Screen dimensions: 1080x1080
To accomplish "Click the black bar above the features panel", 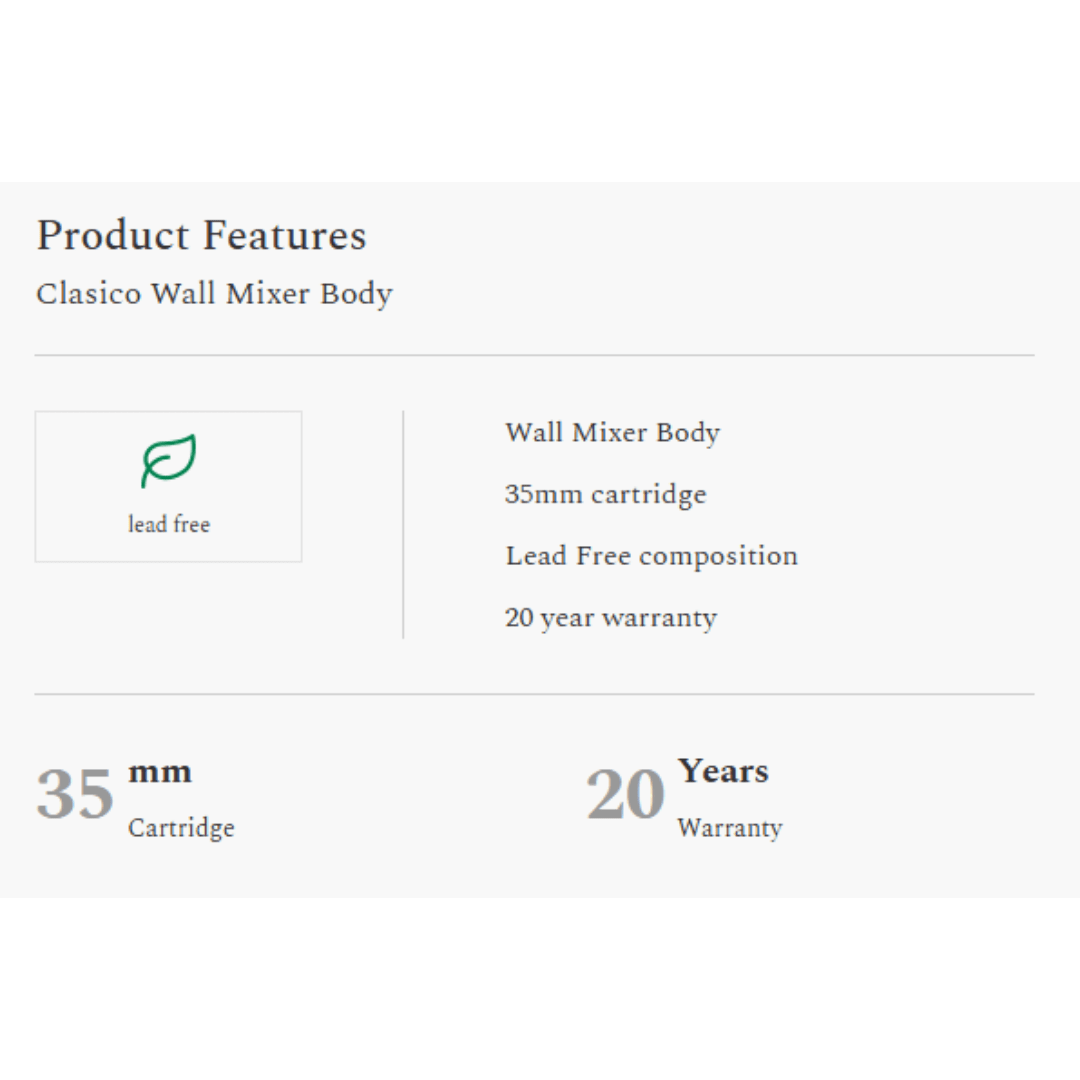I will pyautogui.click(x=540, y=90).
